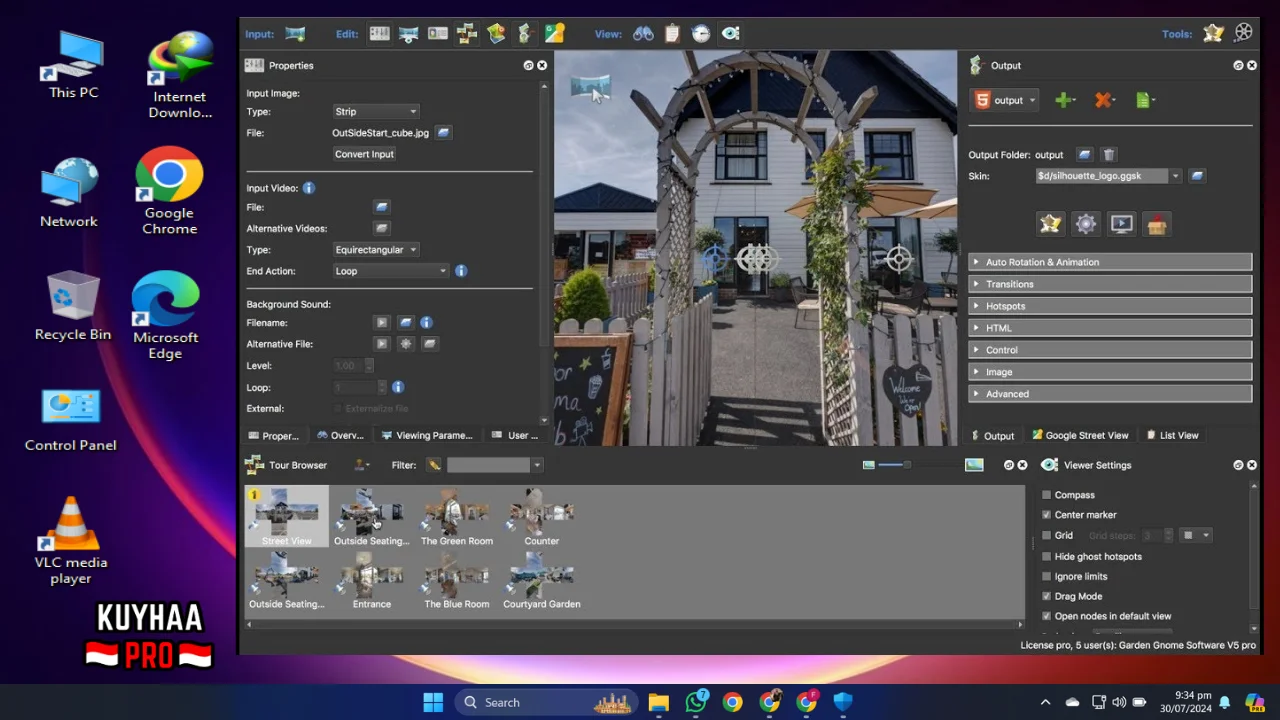This screenshot has height=720, width=1280.
Task: Expand Auto Rotation & Animation section
Action: pos(1110,262)
